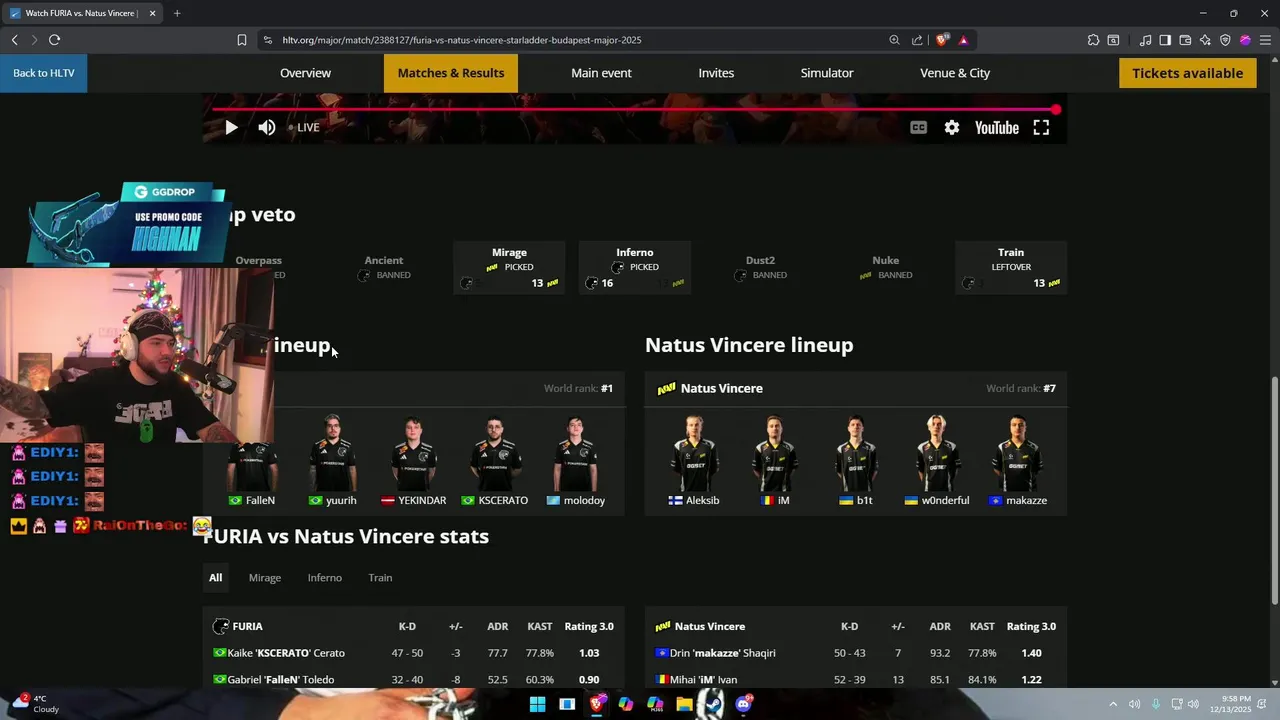
Task: Select the Train stats tab
Action: tap(380, 577)
